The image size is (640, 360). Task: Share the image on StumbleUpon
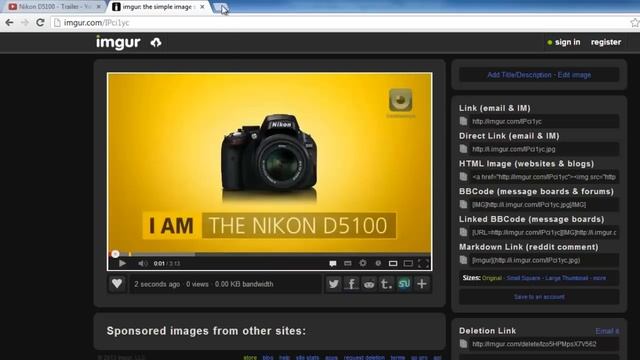click(404, 284)
